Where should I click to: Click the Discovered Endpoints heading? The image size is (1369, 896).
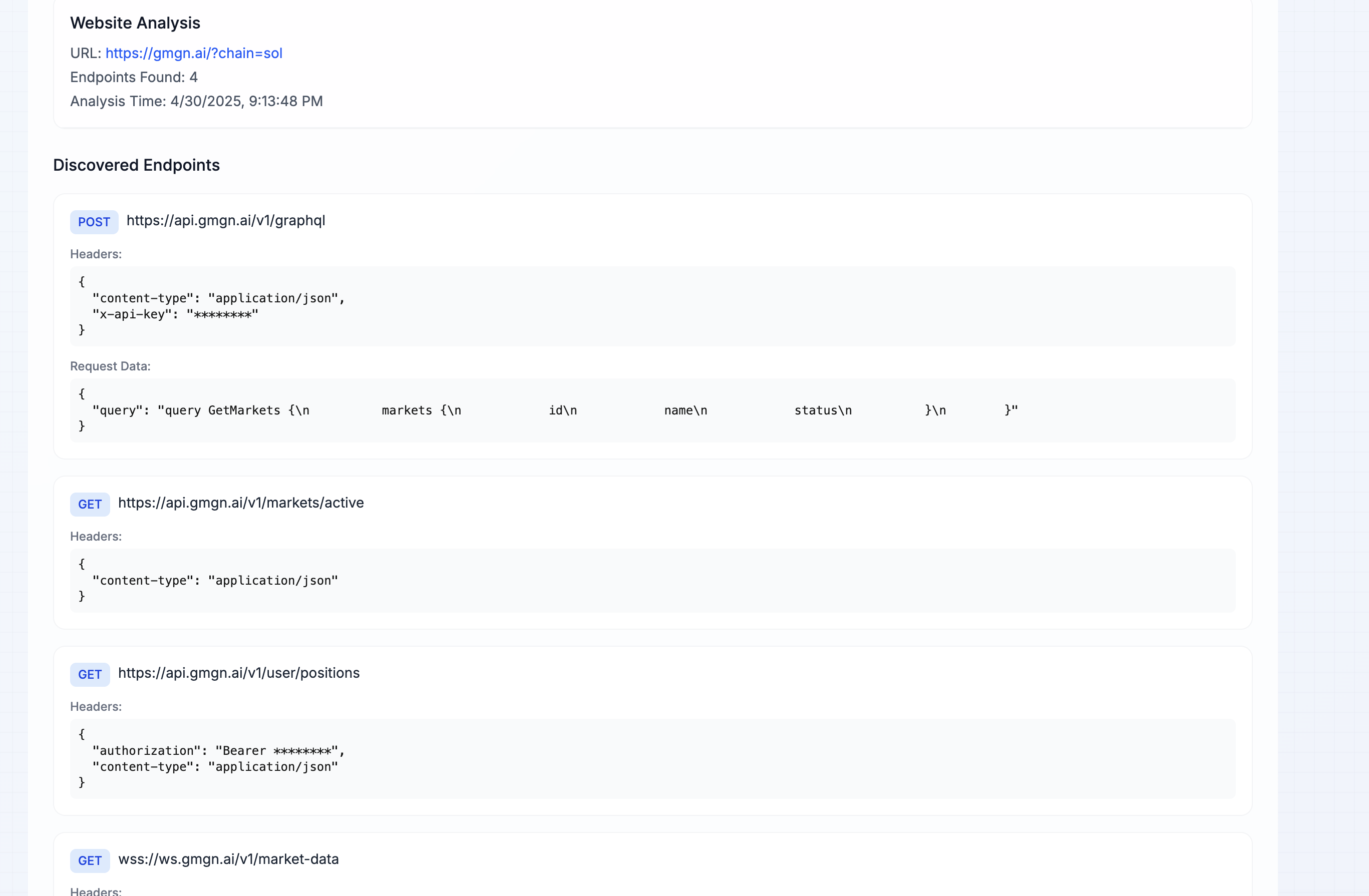tap(136, 165)
